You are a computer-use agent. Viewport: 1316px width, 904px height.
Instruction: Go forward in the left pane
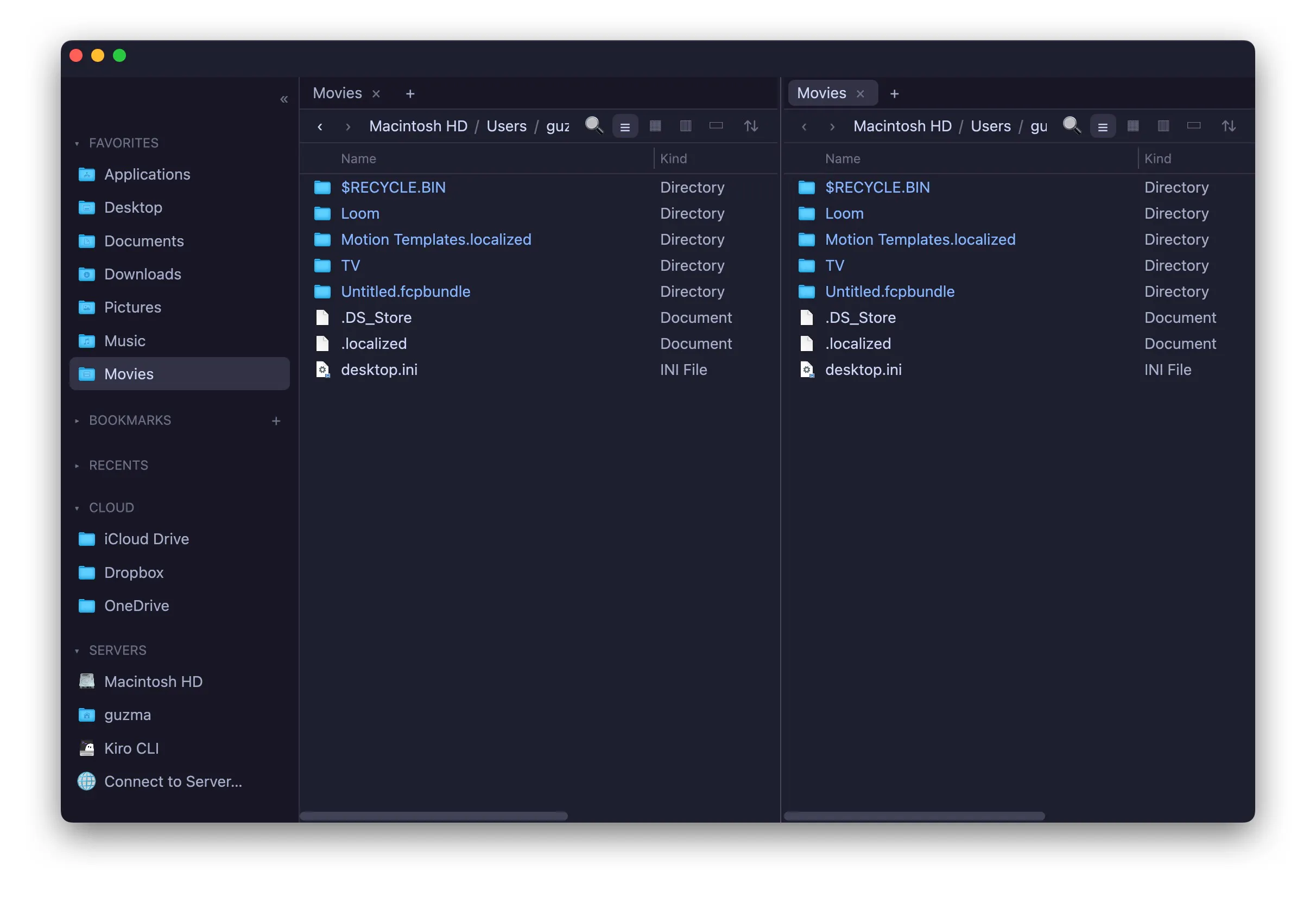point(348,126)
